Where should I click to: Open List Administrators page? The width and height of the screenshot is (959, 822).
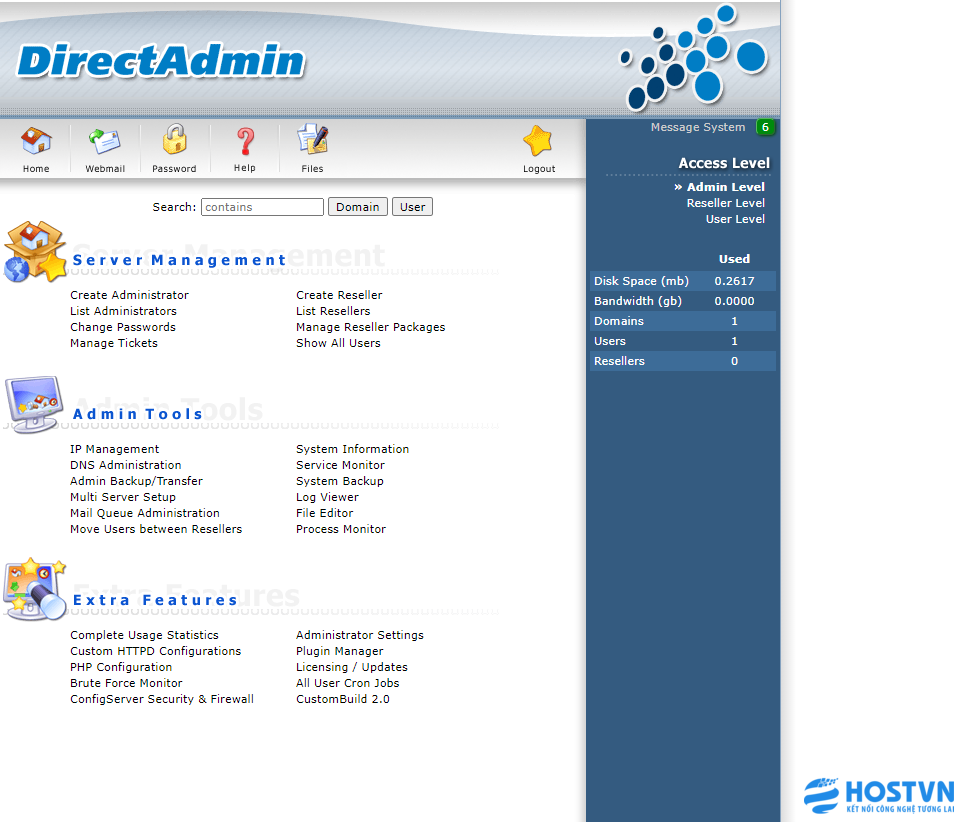(124, 311)
